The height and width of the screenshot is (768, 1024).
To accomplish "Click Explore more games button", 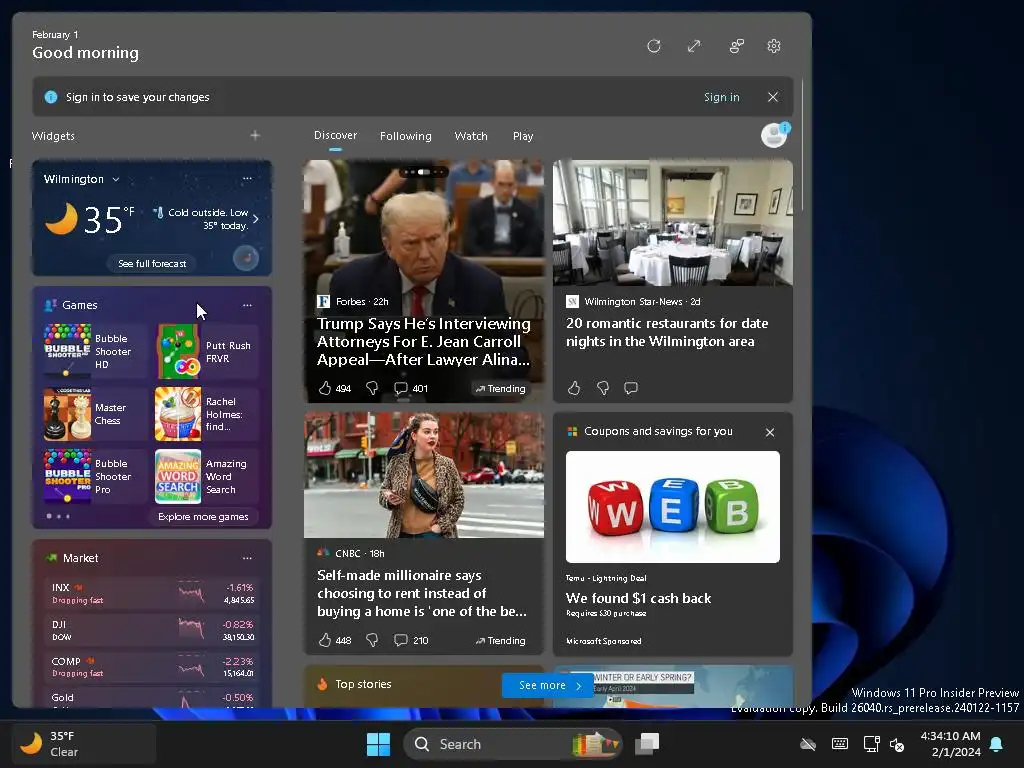I will (x=203, y=517).
